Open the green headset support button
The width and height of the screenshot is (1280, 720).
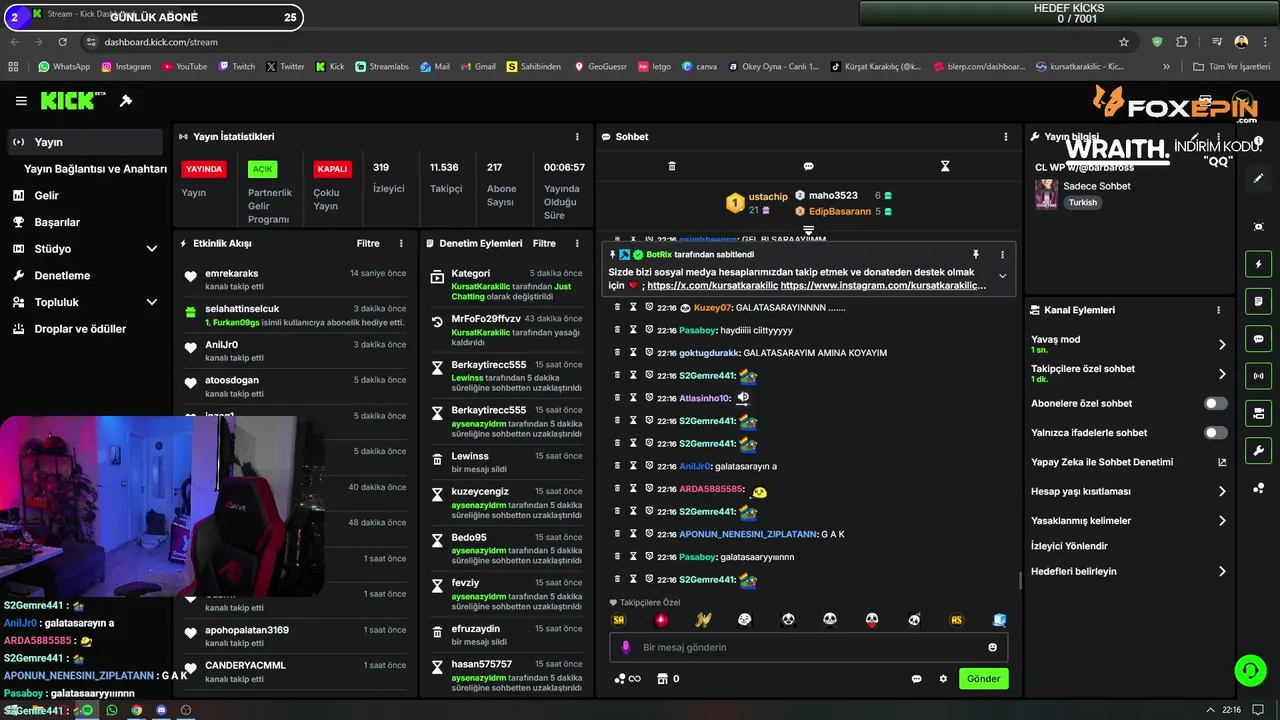click(x=1249, y=670)
